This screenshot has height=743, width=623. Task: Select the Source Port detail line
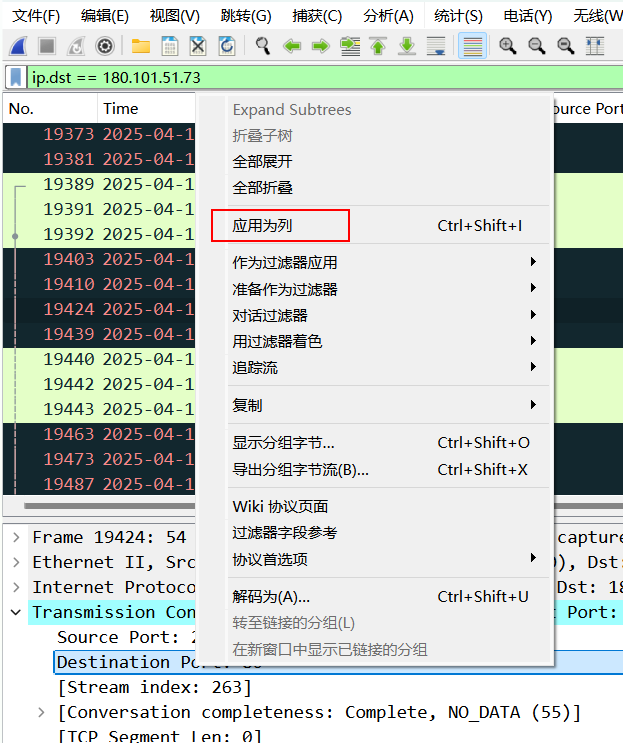point(126,637)
